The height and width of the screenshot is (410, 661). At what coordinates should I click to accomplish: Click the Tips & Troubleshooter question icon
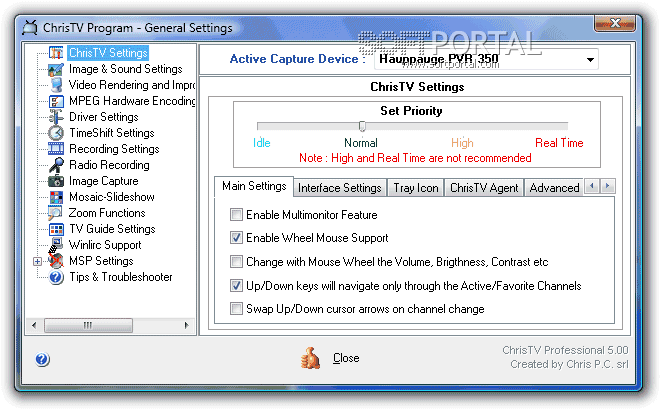click(56, 277)
